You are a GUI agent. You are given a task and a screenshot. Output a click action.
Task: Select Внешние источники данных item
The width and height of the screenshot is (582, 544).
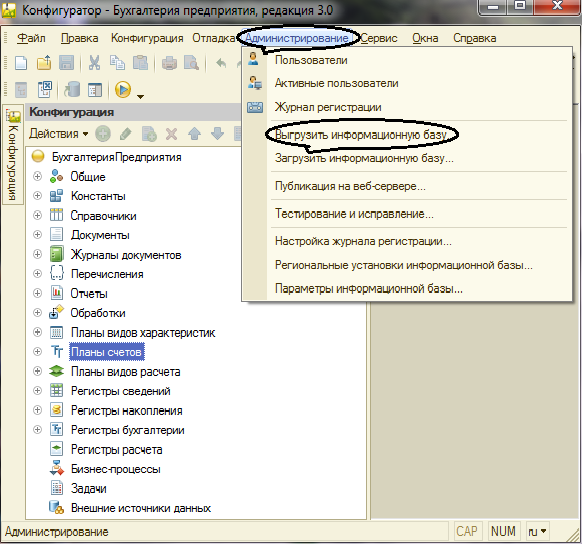tap(141, 508)
